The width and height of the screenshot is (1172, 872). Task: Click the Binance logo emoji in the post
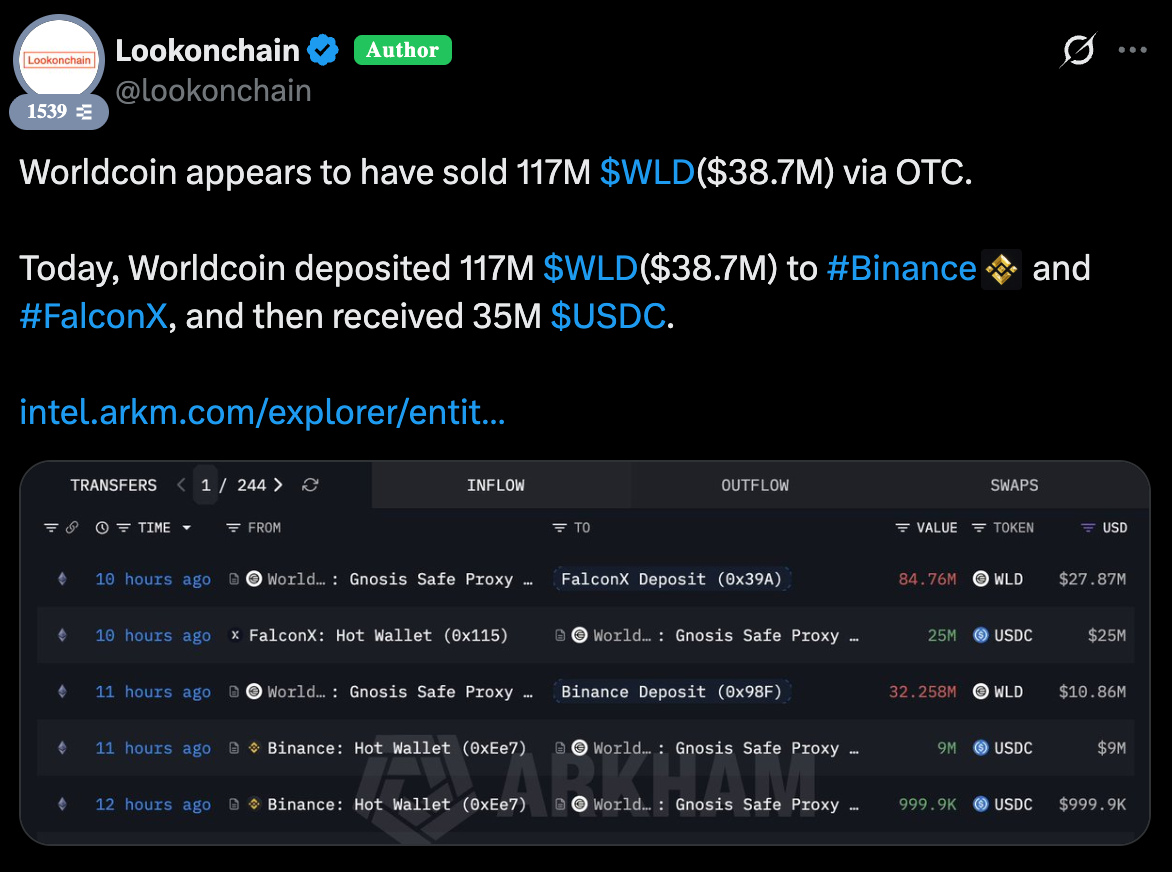tap(1001, 268)
